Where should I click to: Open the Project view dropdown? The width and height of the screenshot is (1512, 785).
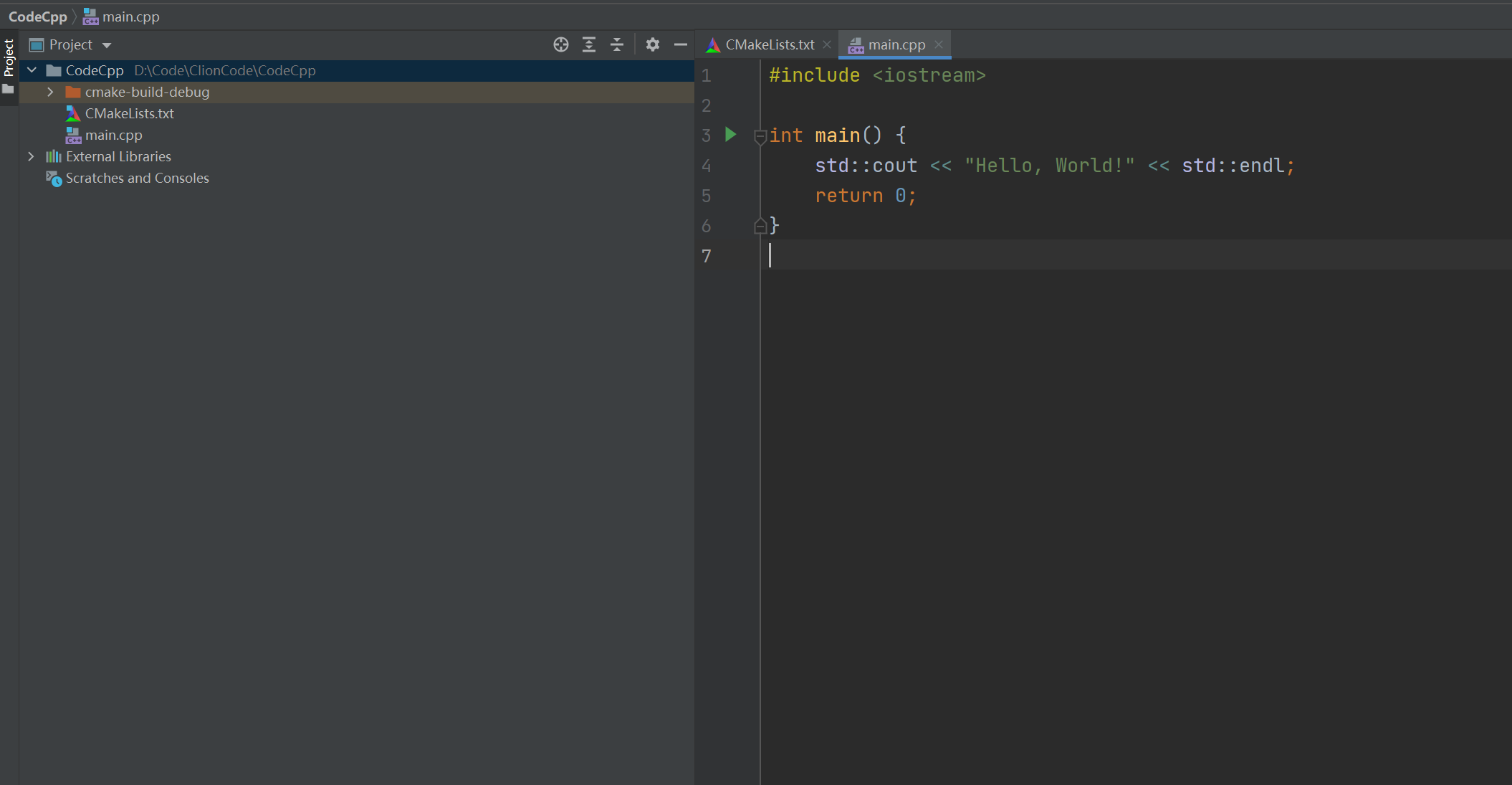pyautogui.click(x=70, y=44)
